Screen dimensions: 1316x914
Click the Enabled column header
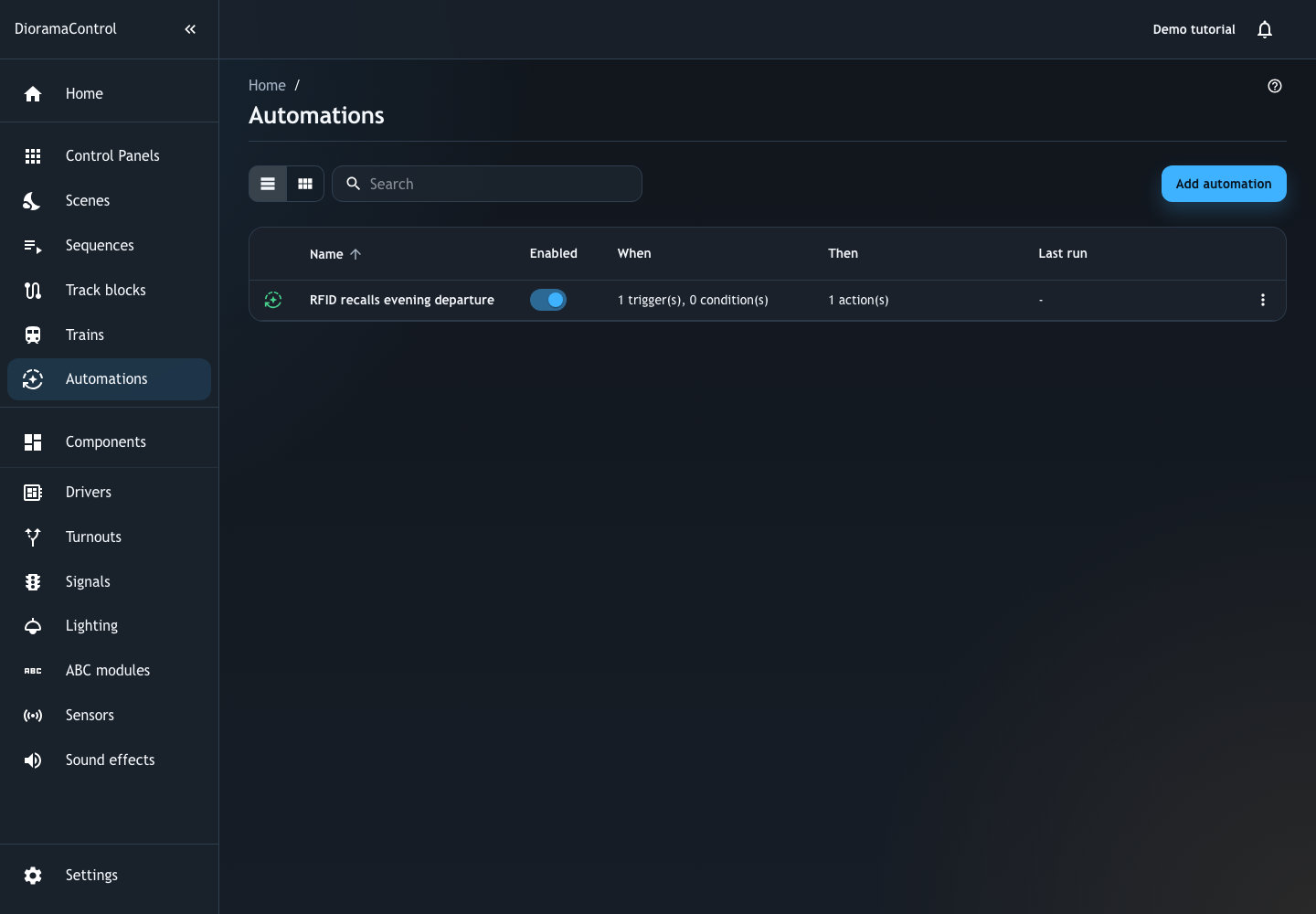click(x=554, y=254)
